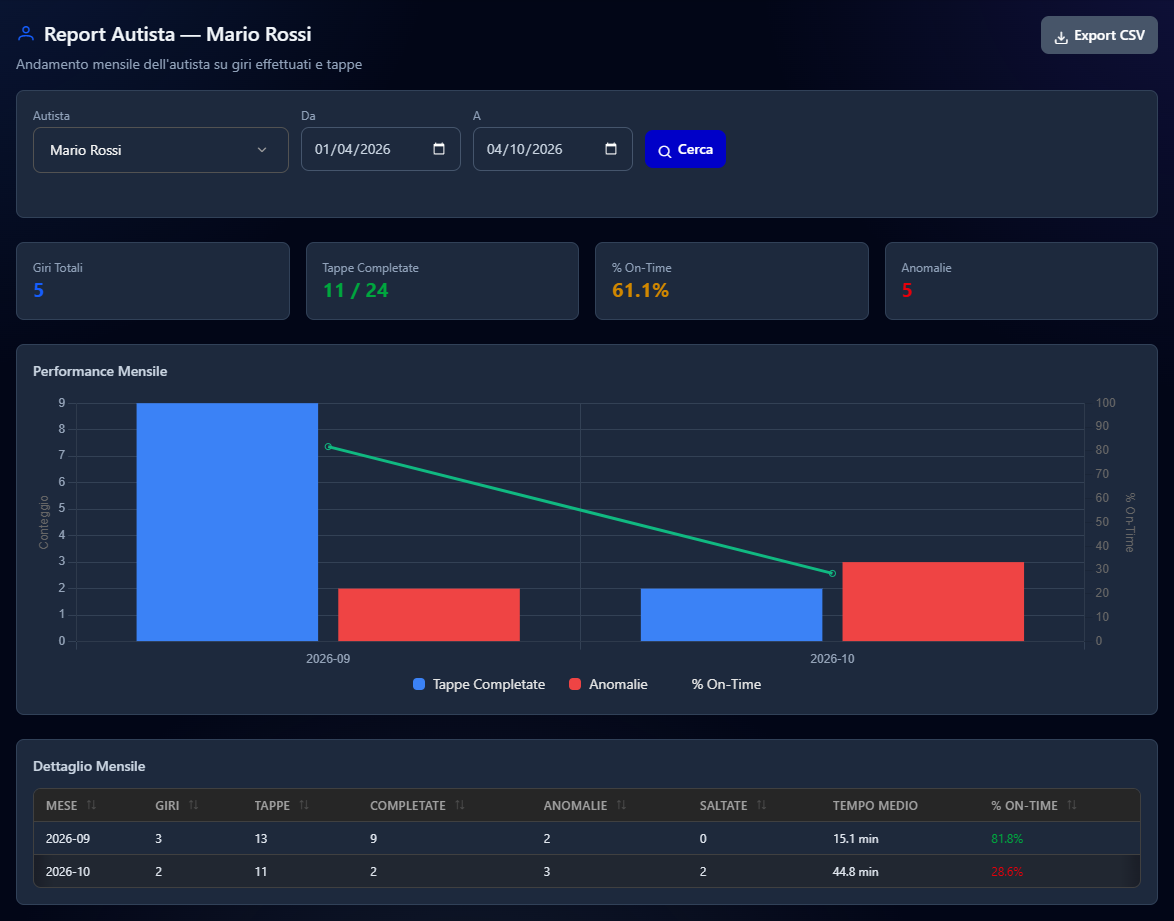Click the blue Tappe Completate legend swatch
Screen dimensions: 1174x921
click(x=419, y=684)
